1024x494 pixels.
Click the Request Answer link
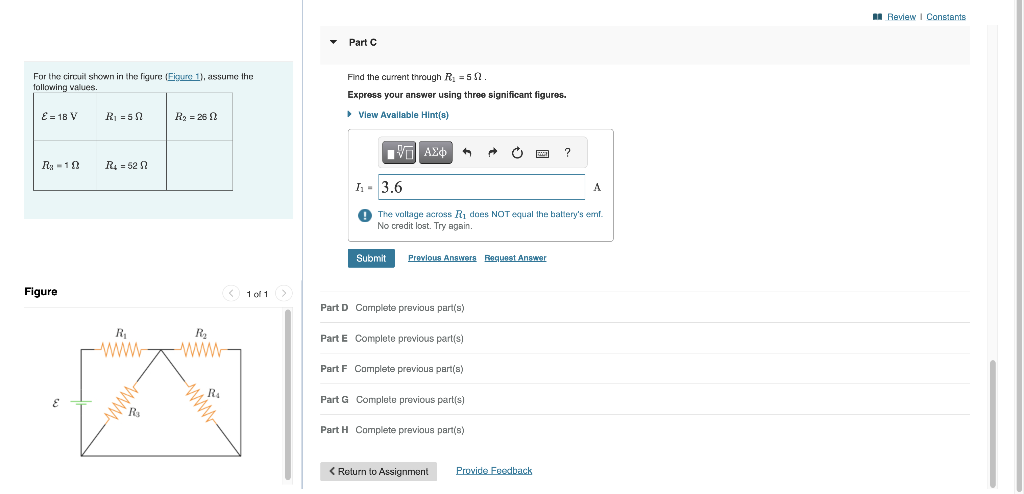click(x=515, y=258)
